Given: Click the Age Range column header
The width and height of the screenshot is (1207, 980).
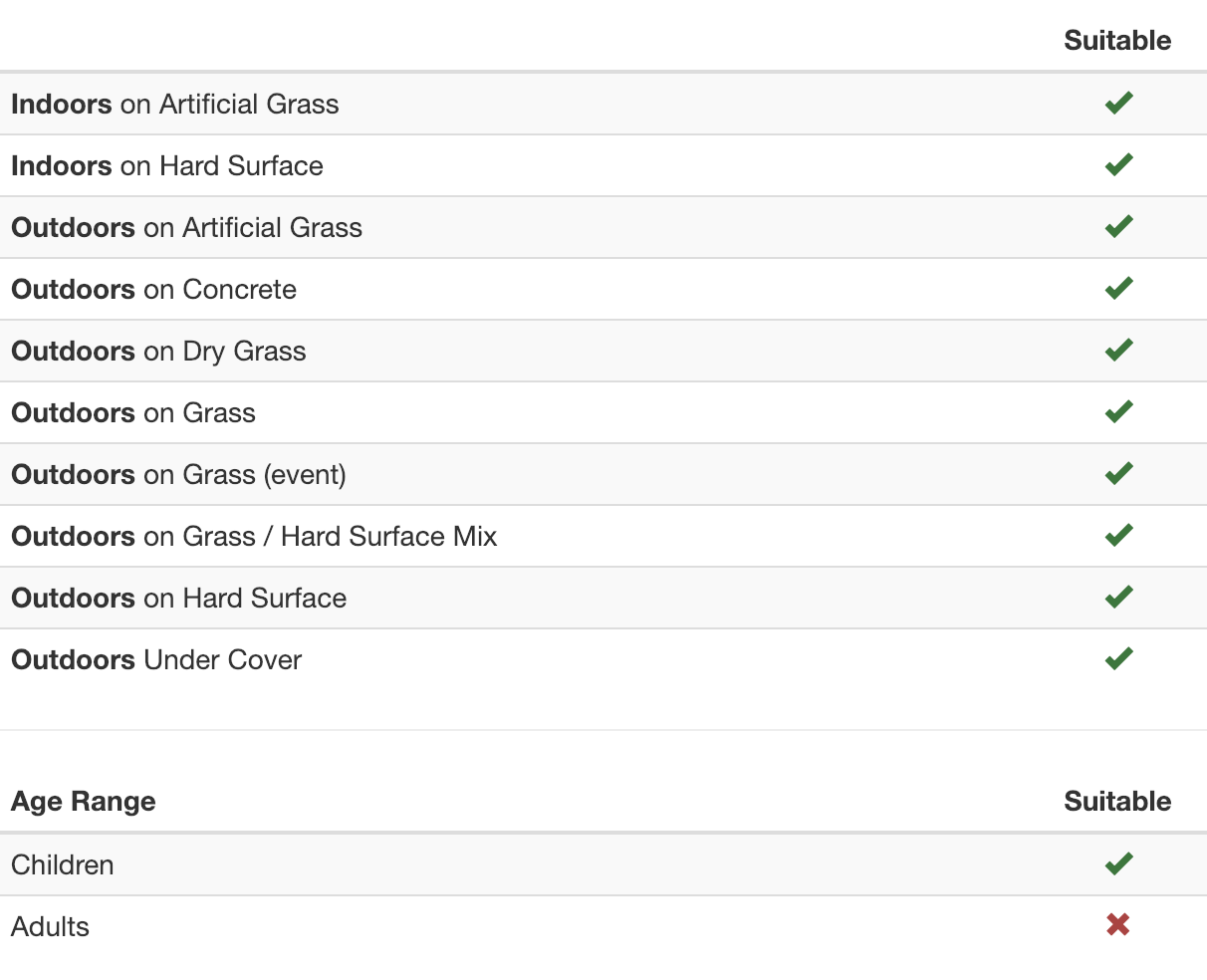Looking at the screenshot, I should 84,802.
